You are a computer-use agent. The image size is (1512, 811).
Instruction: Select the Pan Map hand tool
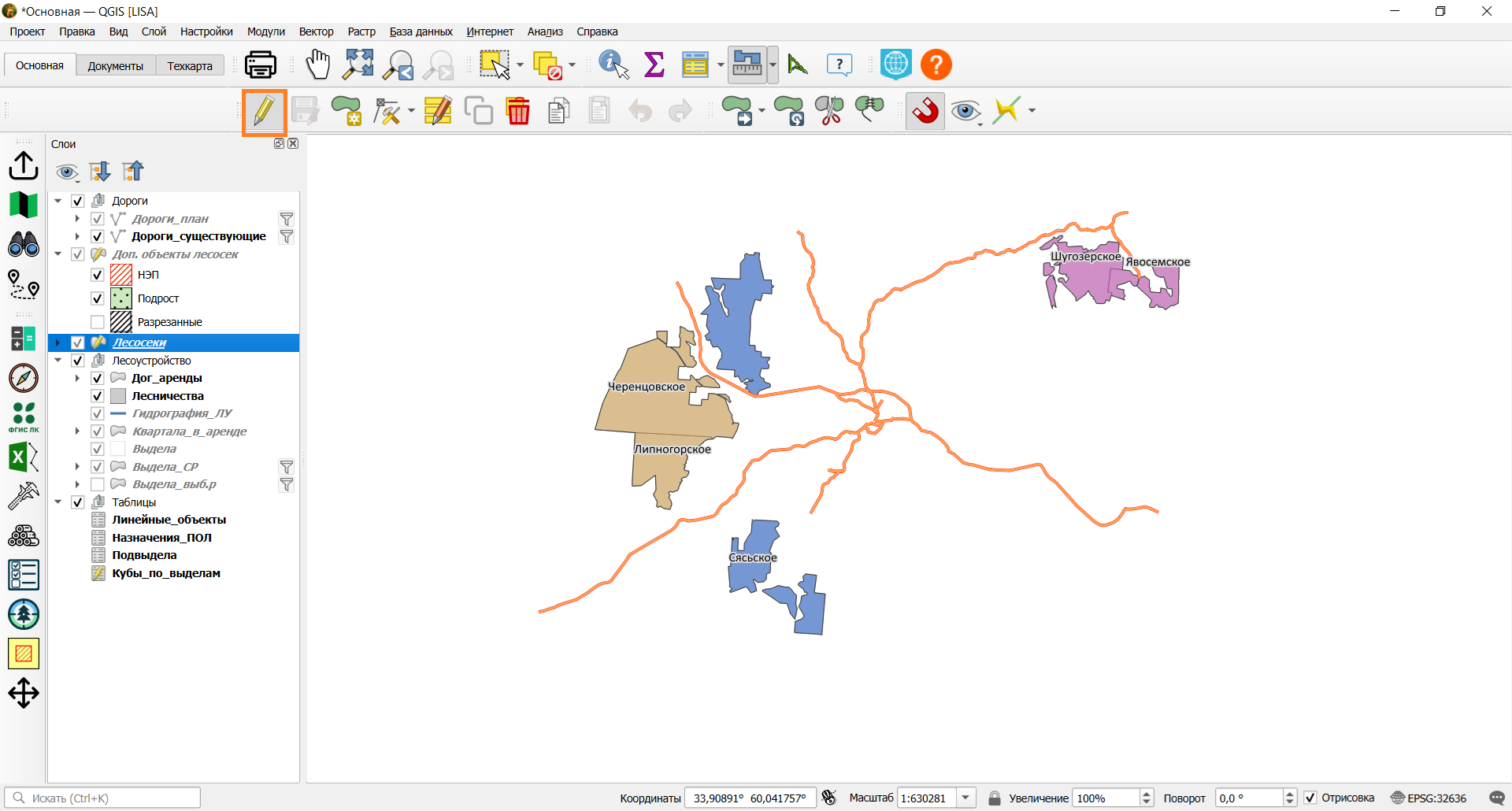317,65
